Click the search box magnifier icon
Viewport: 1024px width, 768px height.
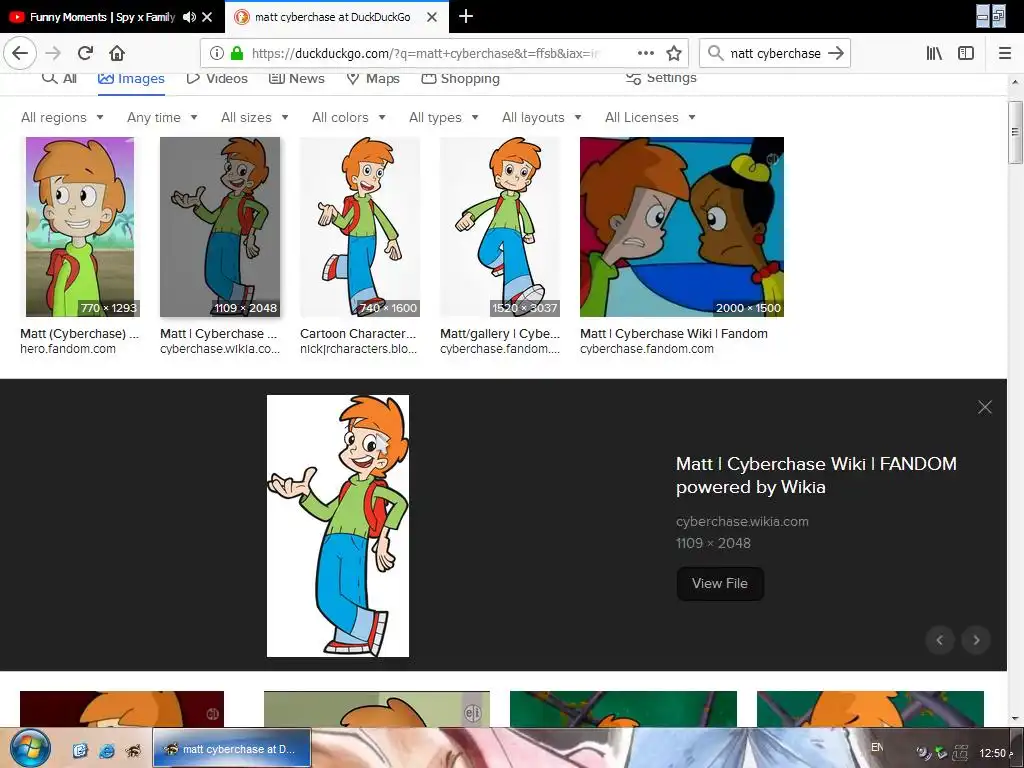point(716,53)
